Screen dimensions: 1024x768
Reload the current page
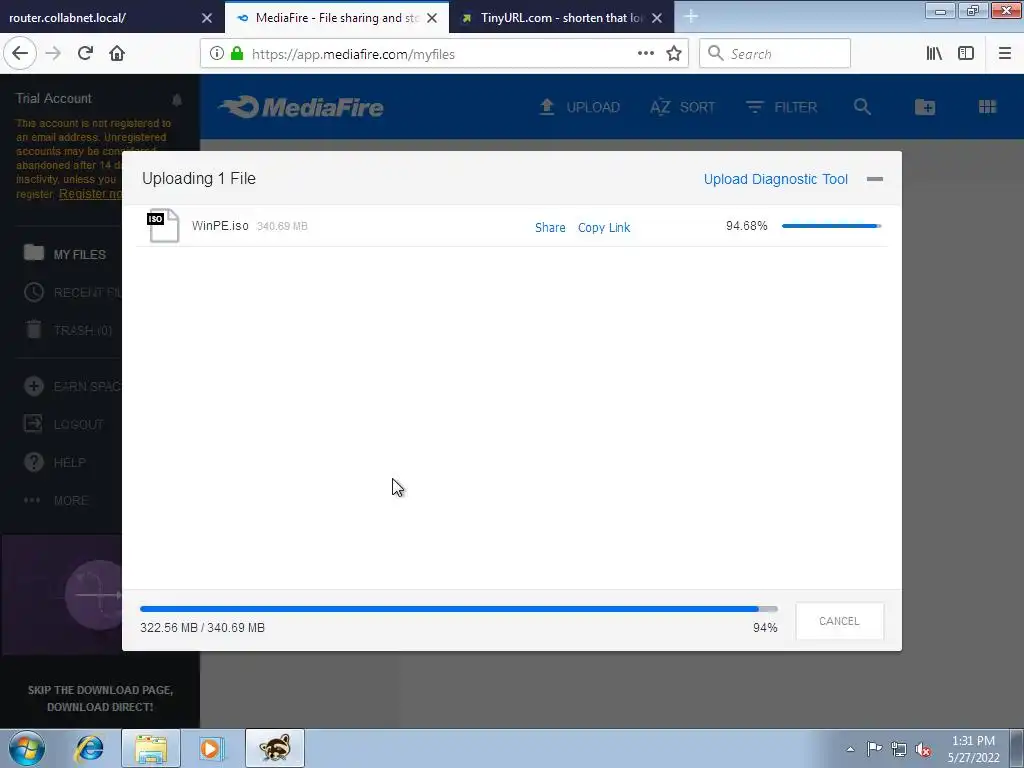[x=85, y=54]
